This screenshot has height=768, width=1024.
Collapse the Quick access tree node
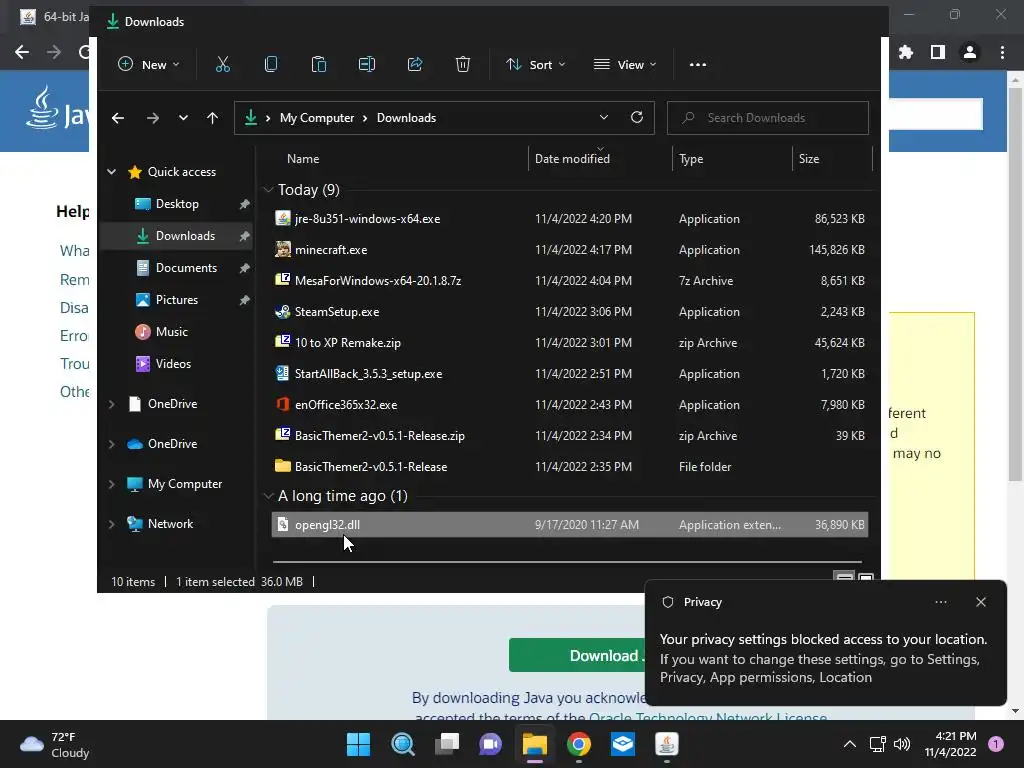tap(112, 172)
